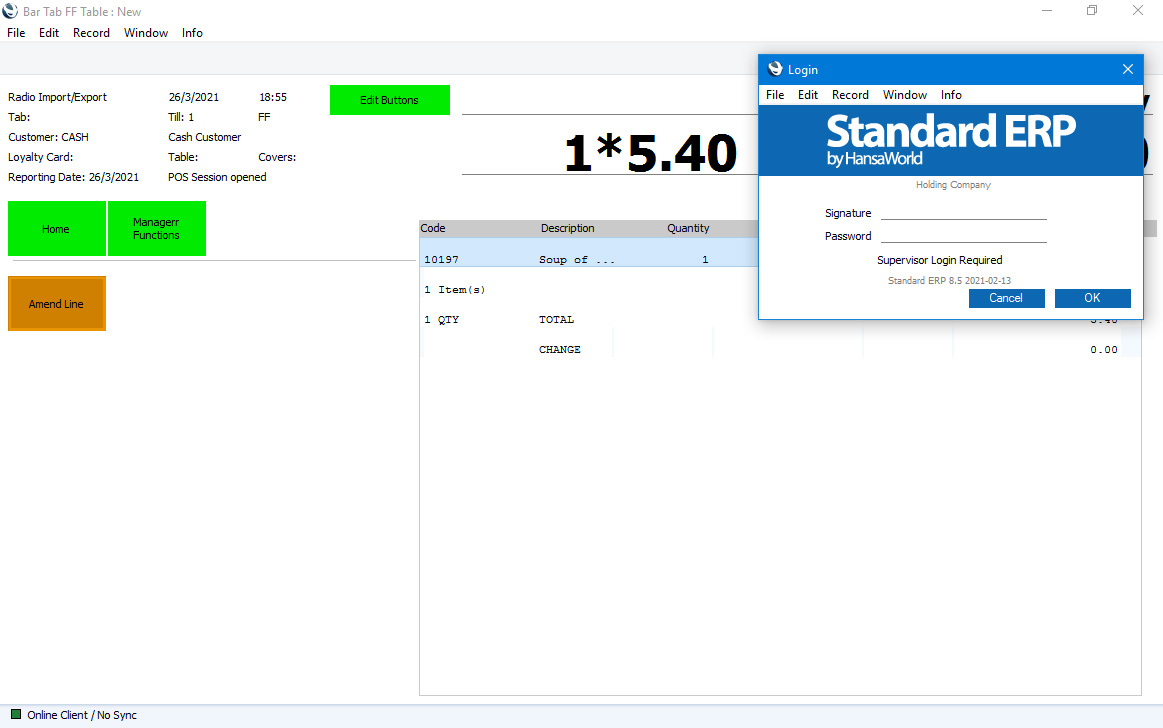Open Window menu in main window
The image size is (1163, 728).
click(146, 33)
